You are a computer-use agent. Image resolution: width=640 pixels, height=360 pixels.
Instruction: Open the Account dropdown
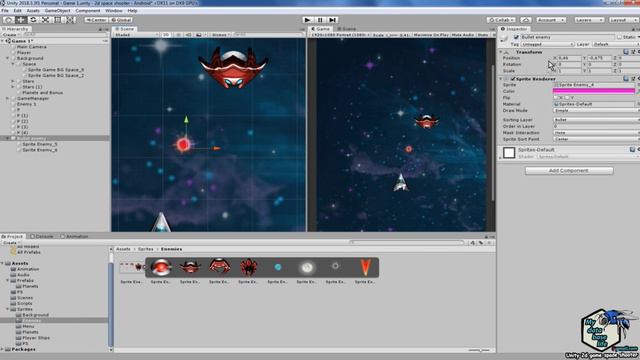coord(551,20)
